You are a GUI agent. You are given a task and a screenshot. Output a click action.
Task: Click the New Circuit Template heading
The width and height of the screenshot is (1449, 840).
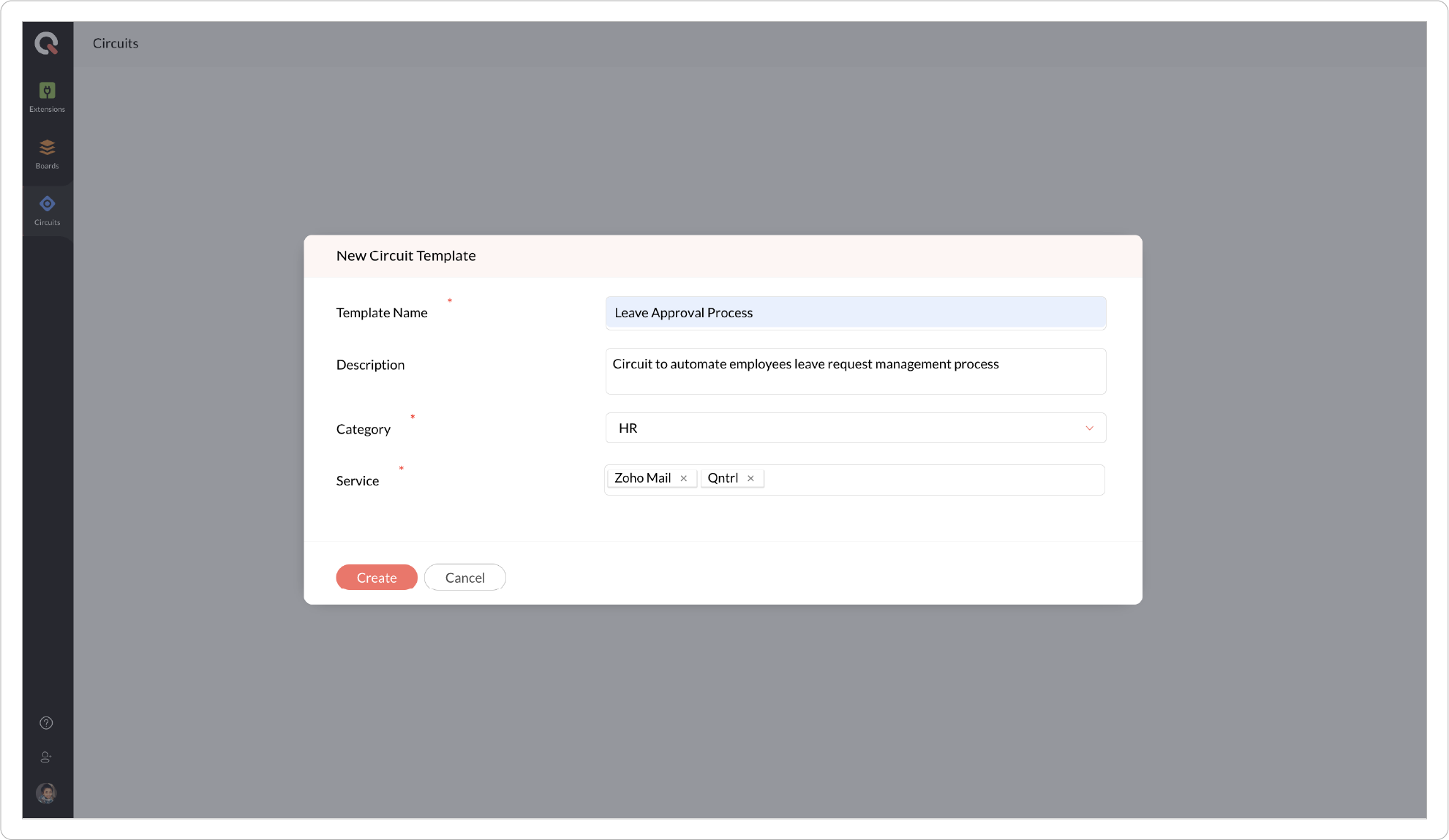coord(406,256)
